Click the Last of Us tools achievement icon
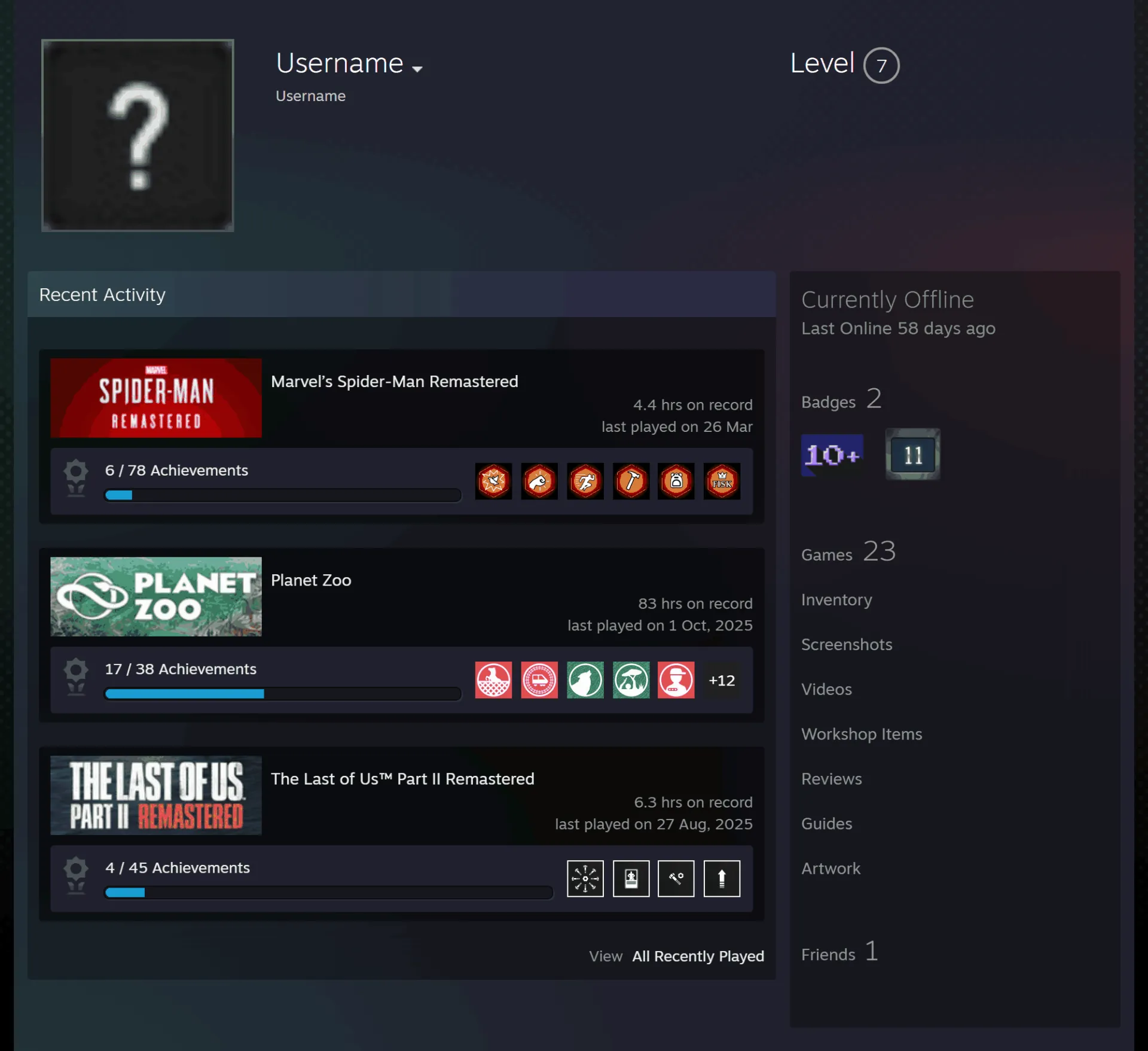The width and height of the screenshot is (1148, 1051). tap(676, 878)
